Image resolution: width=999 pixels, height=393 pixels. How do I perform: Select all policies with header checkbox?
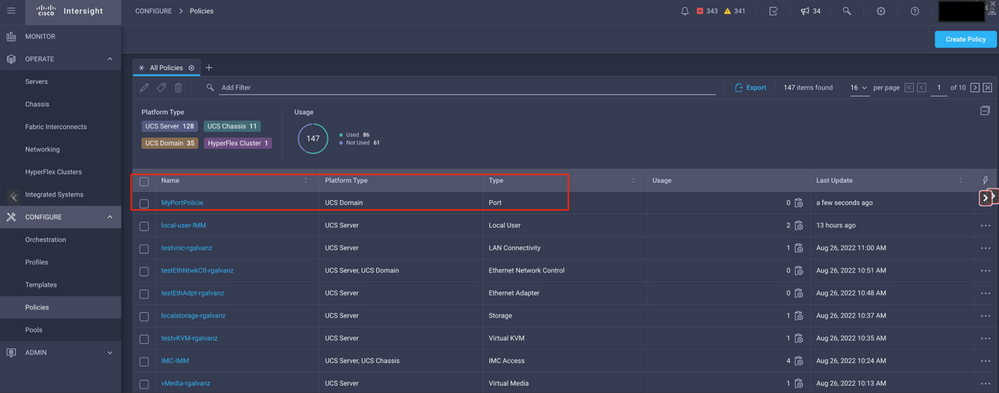[144, 181]
